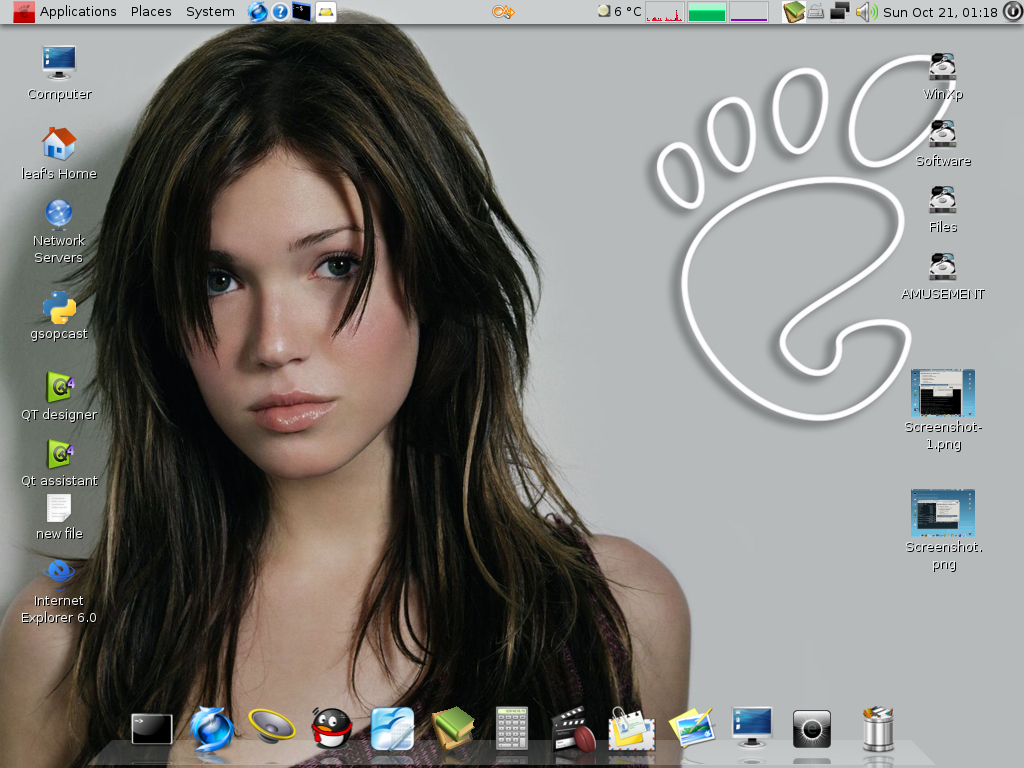Launch QQ penguin messenger from dock
This screenshot has width=1024, height=768.
point(332,728)
